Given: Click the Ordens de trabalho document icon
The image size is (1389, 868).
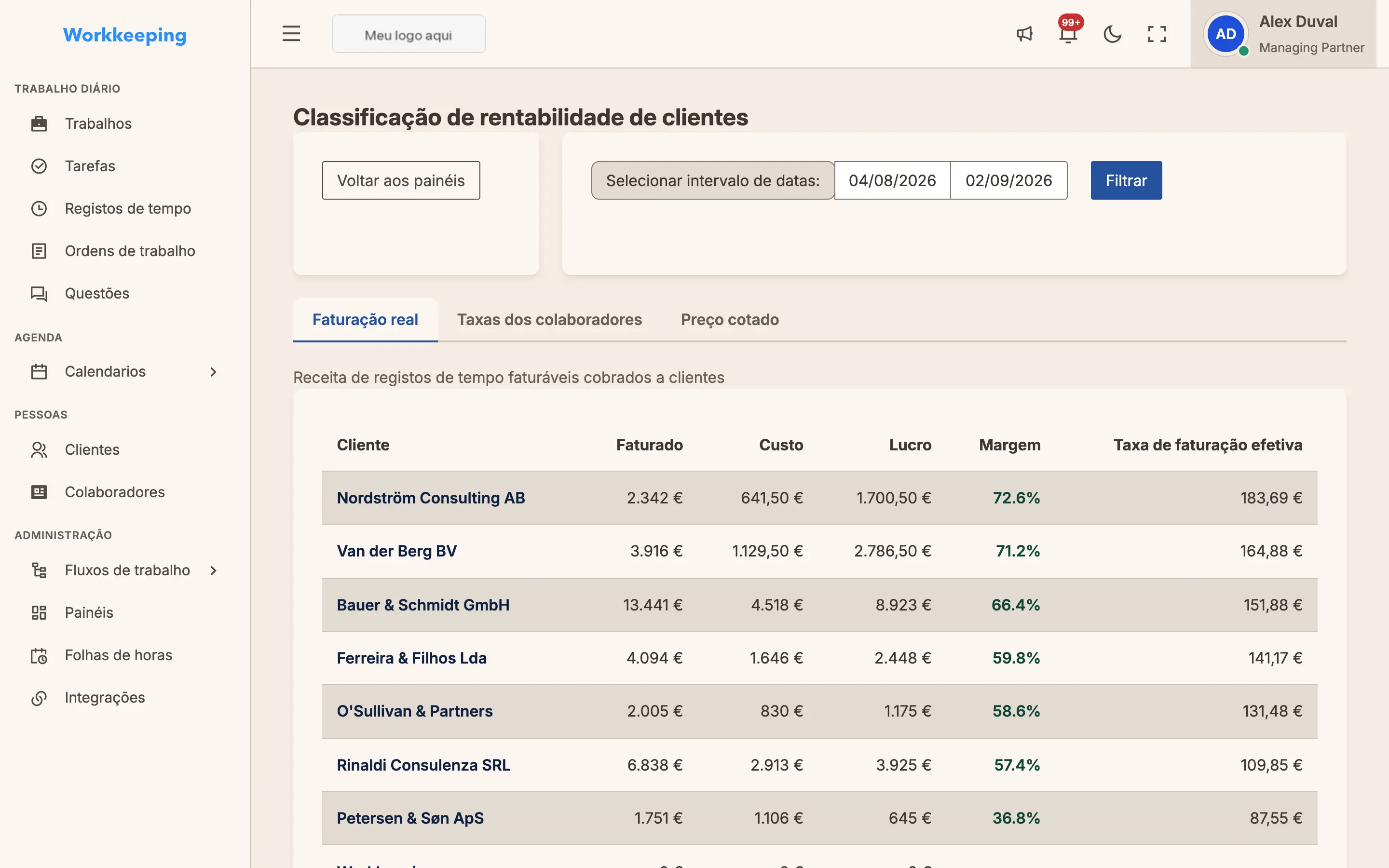Looking at the screenshot, I should coord(39,251).
